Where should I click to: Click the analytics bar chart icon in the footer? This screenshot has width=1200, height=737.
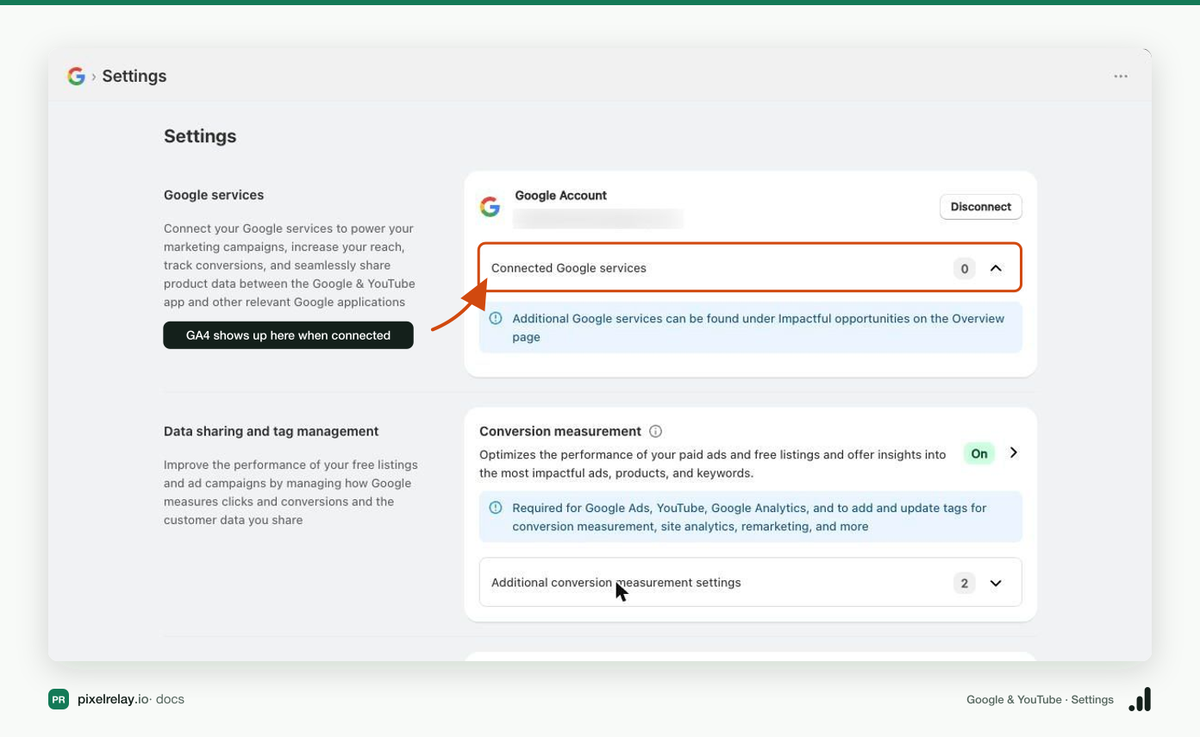[1140, 699]
